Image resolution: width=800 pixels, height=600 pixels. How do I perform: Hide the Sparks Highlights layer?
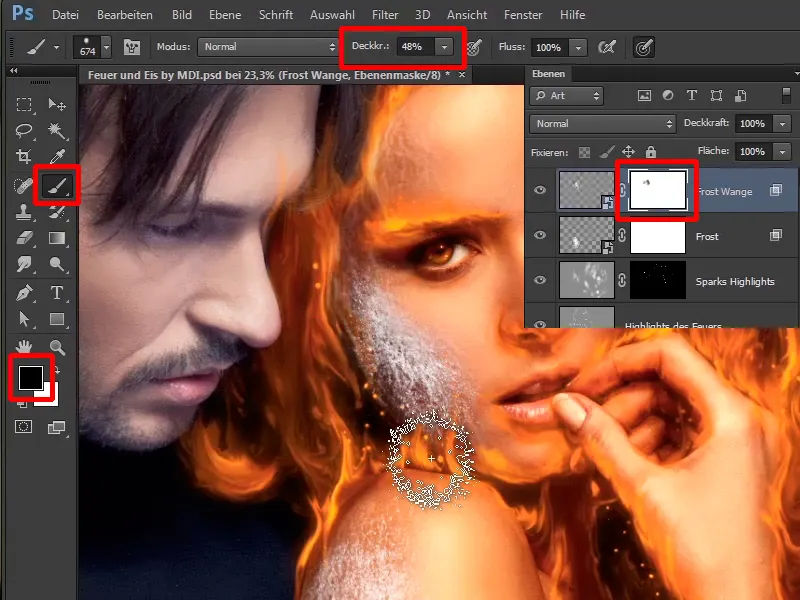(540, 280)
